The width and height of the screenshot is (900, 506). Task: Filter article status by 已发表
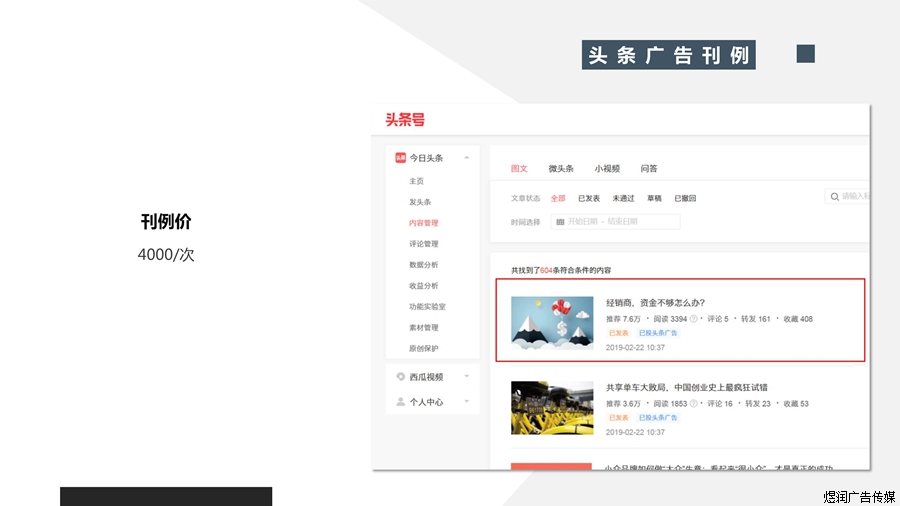pyautogui.click(x=589, y=198)
